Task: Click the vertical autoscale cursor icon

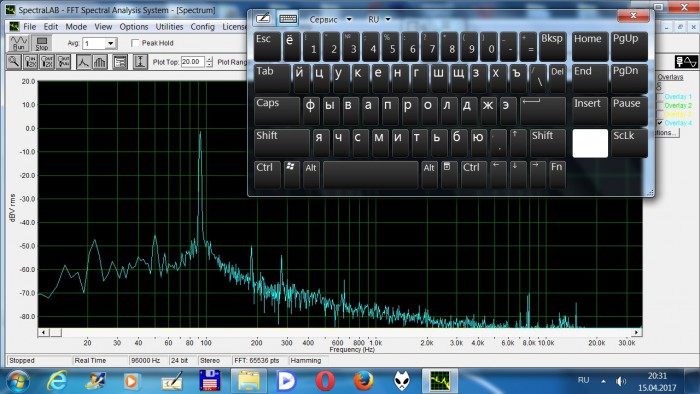Action: pyautogui.click(x=140, y=62)
